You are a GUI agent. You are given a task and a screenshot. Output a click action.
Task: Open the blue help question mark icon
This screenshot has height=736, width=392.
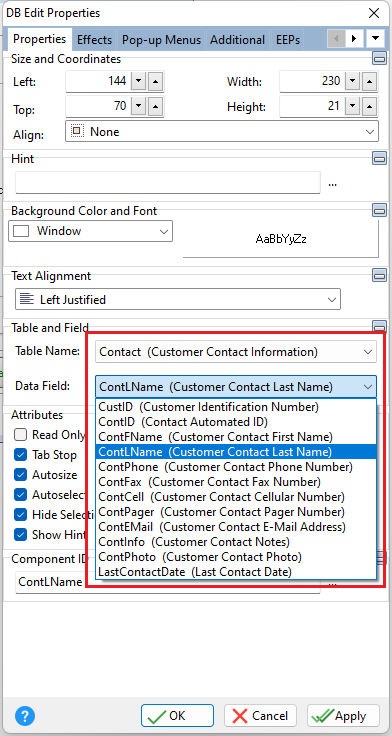[x=25, y=716]
